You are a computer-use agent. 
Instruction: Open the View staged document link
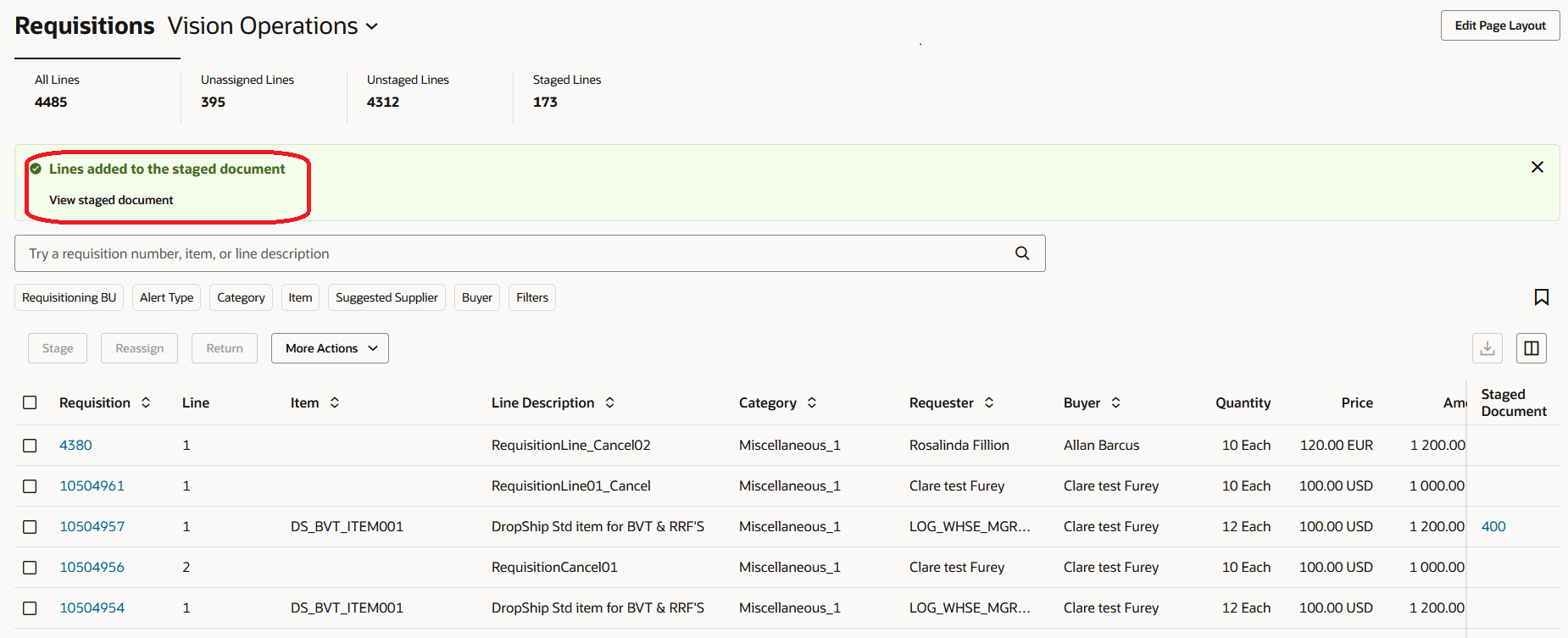(x=111, y=200)
